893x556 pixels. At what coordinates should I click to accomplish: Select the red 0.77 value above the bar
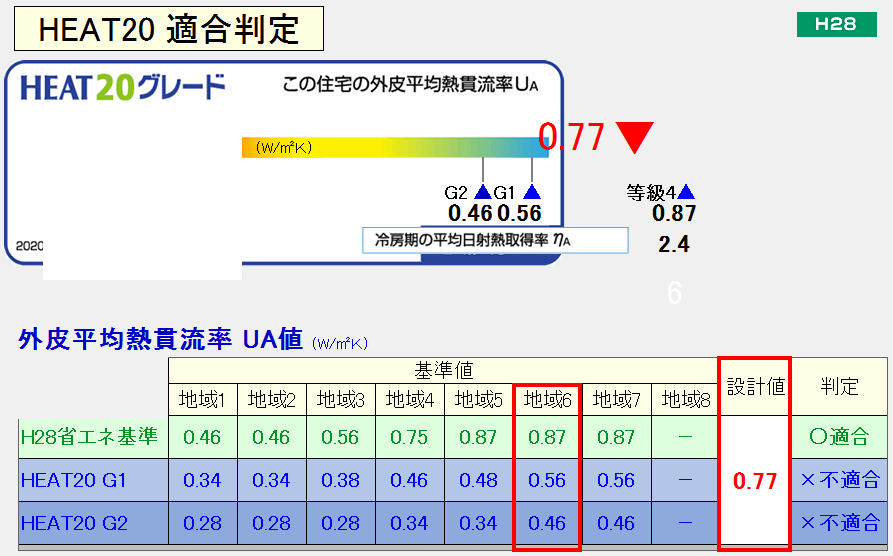point(571,137)
